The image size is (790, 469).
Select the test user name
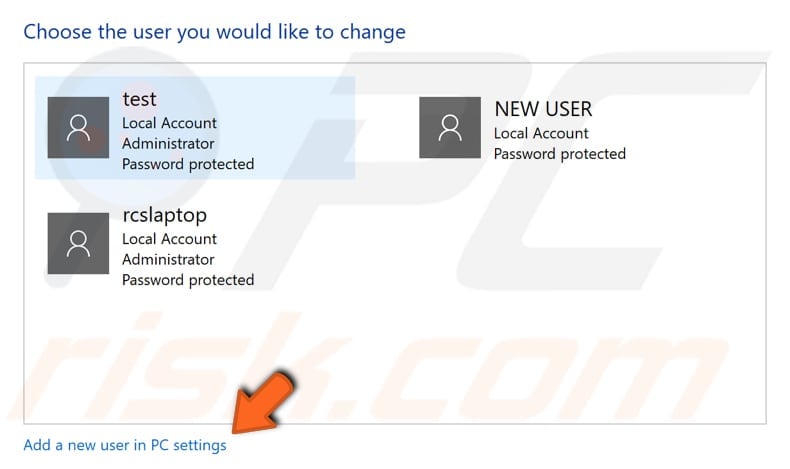tap(140, 99)
